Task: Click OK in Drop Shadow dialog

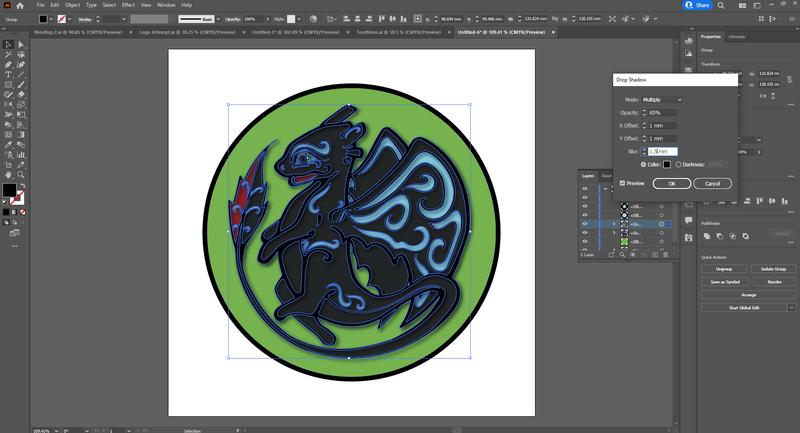Action: (x=671, y=183)
